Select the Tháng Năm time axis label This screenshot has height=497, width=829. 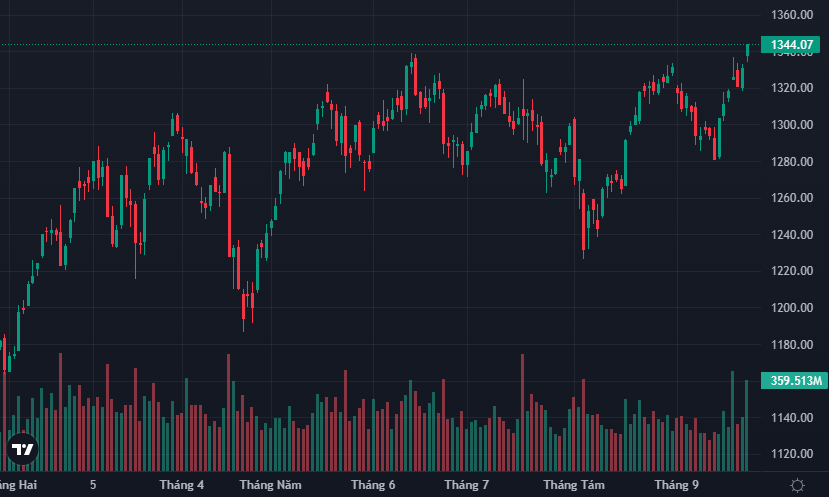pyautogui.click(x=271, y=485)
